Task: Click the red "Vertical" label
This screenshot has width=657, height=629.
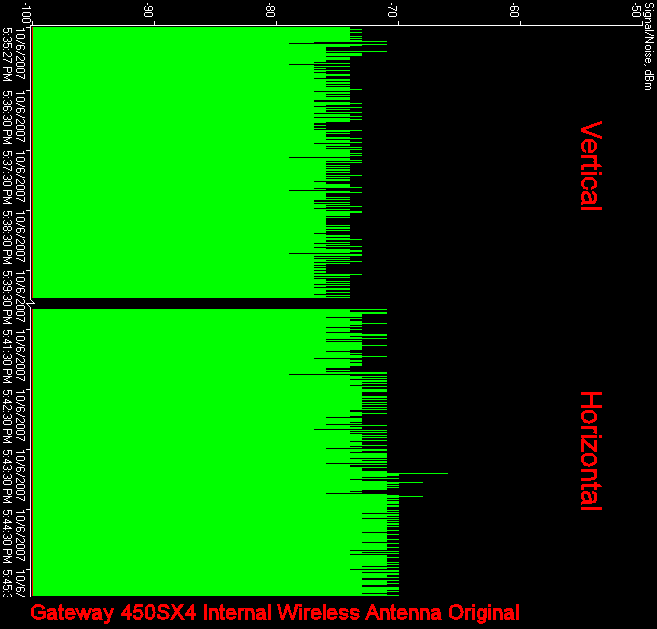Action: (591, 166)
